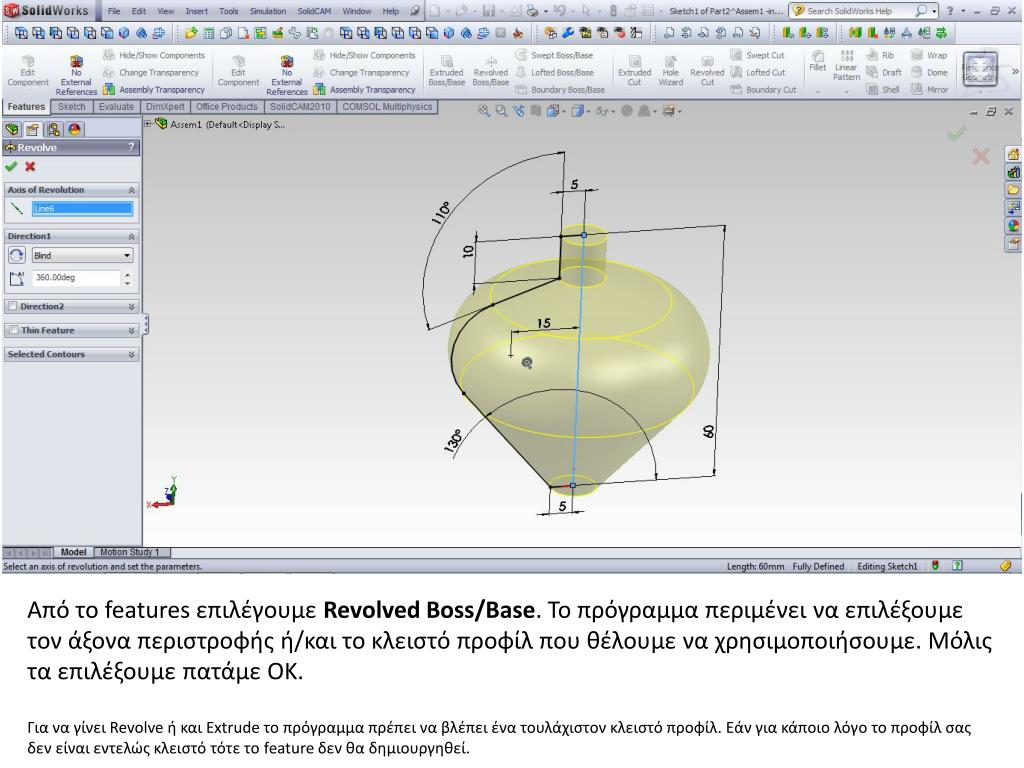Expand the Direction2 section chevron
The height and width of the screenshot is (768, 1024).
[x=131, y=306]
